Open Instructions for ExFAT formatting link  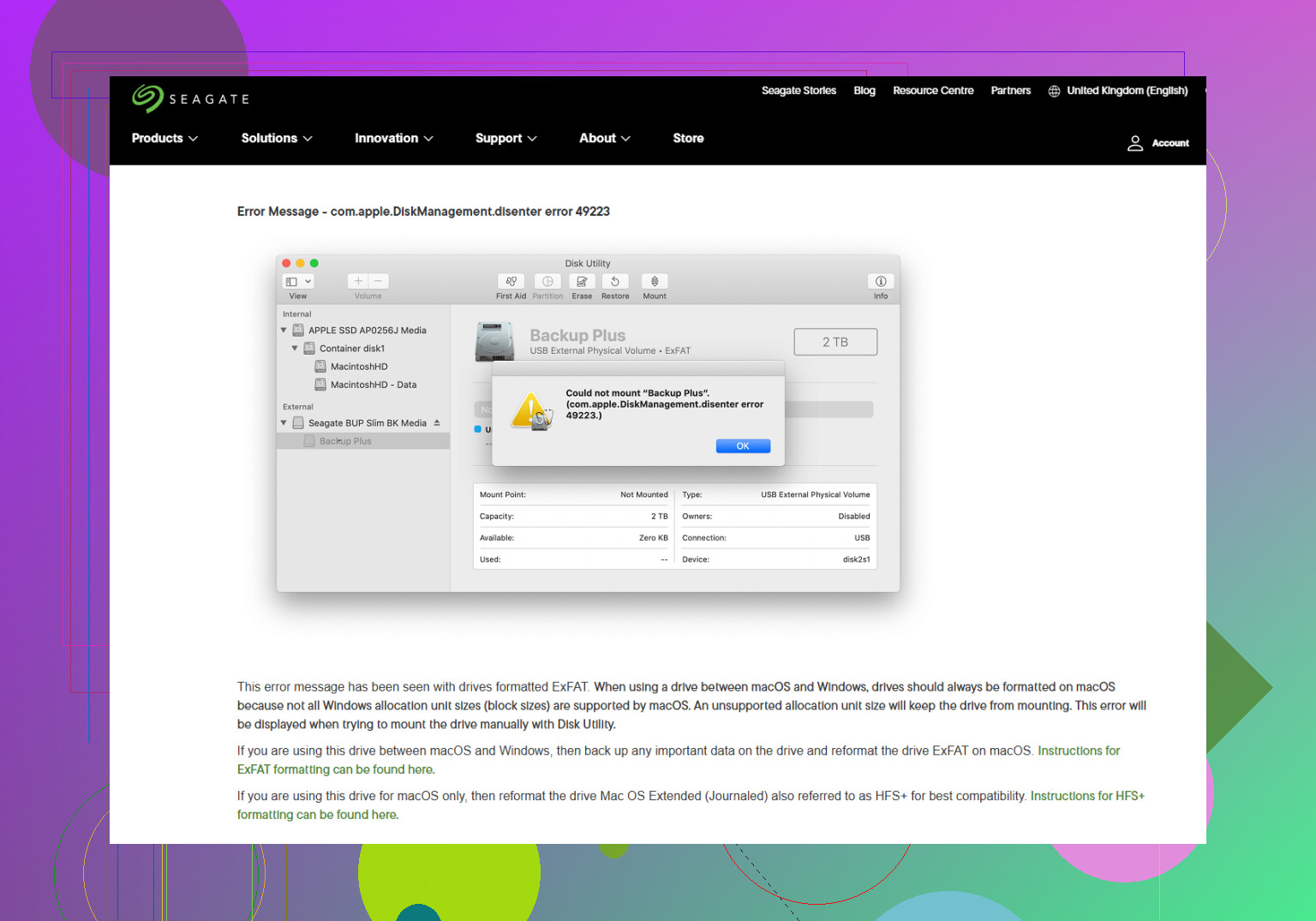click(1079, 751)
